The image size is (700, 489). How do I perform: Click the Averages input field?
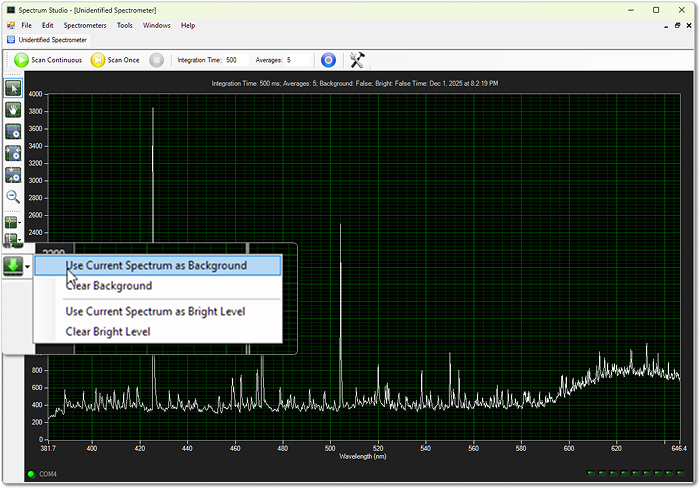coord(297,60)
